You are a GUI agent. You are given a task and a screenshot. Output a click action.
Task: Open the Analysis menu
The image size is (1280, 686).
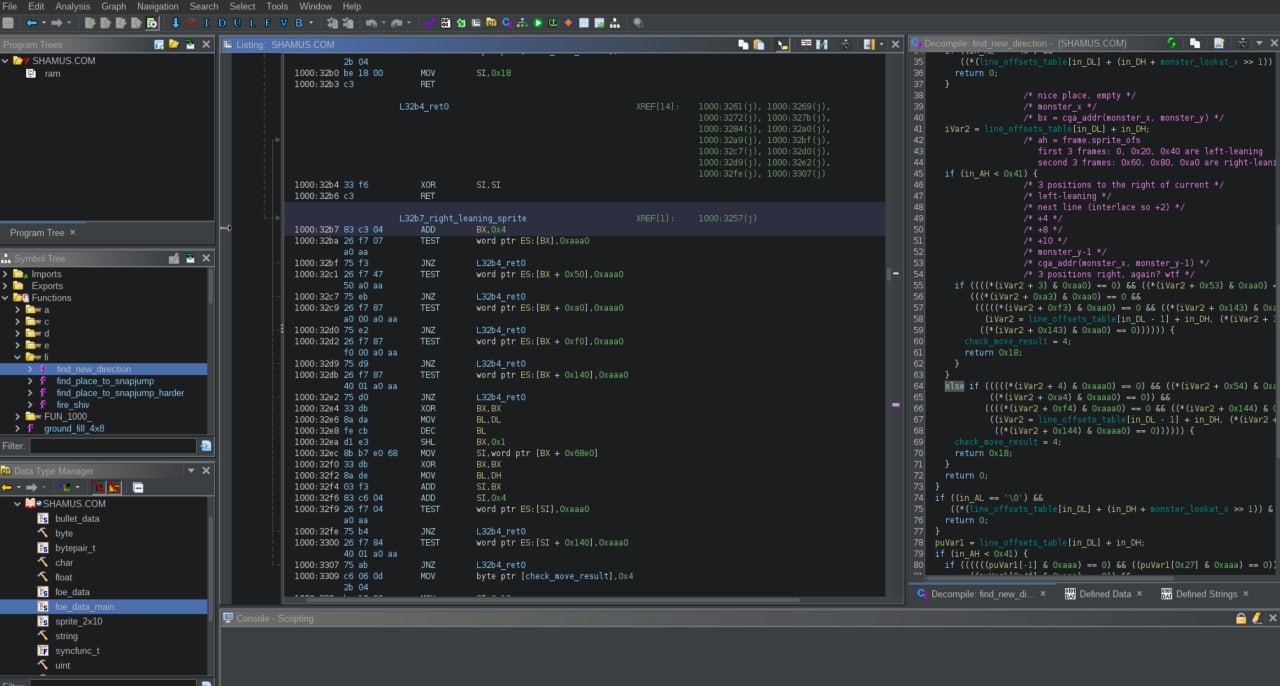pos(72,6)
